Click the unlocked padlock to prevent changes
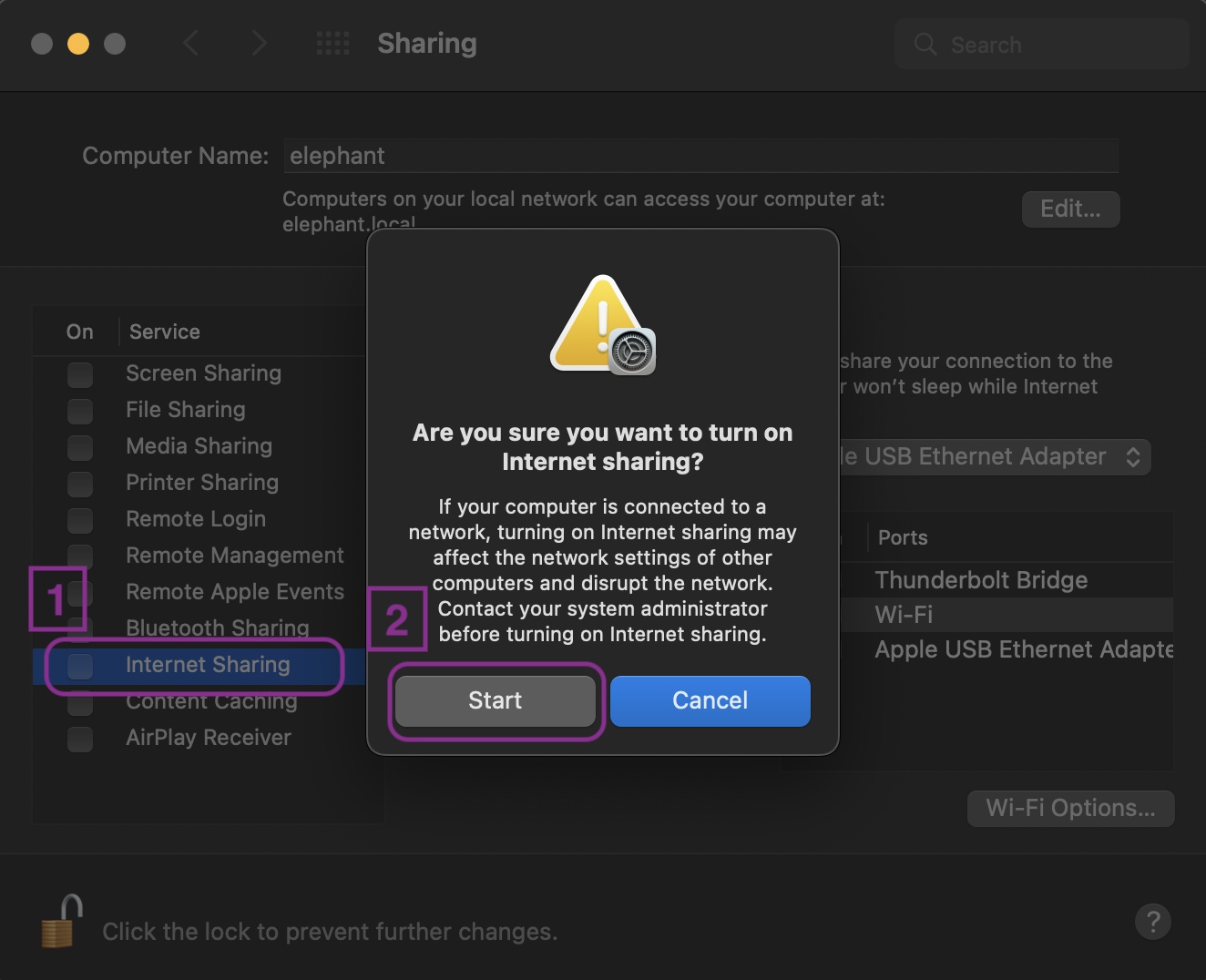Viewport: 1206px width, 980px height. click(x=58, y=921)
